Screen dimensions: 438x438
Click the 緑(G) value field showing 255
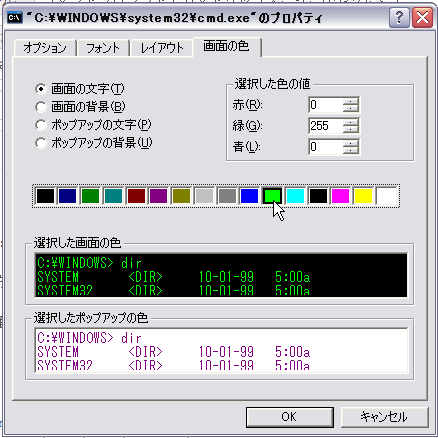pos(325,126)
